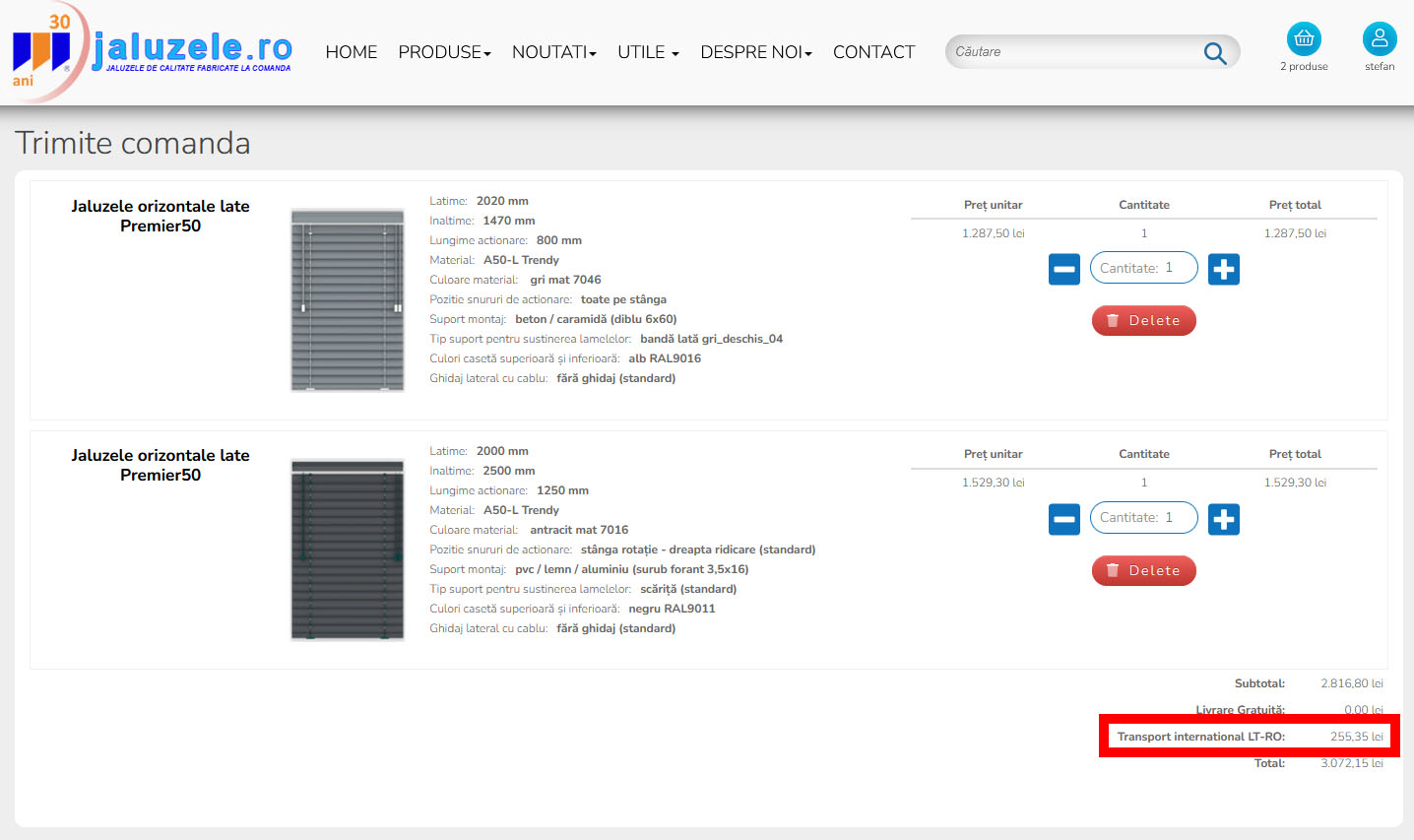The width and height of the screenshot is (1414, 840).
Task: Increase quantity of the gri mat 7046 blind
Action: [1223, 269]
